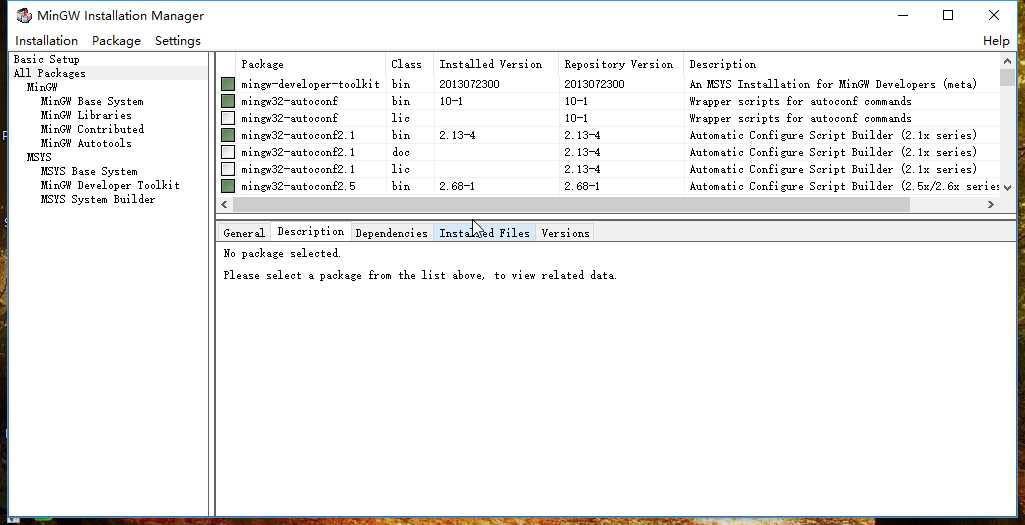Close the MinGW Installation Manager window

[x=994, y=16]
